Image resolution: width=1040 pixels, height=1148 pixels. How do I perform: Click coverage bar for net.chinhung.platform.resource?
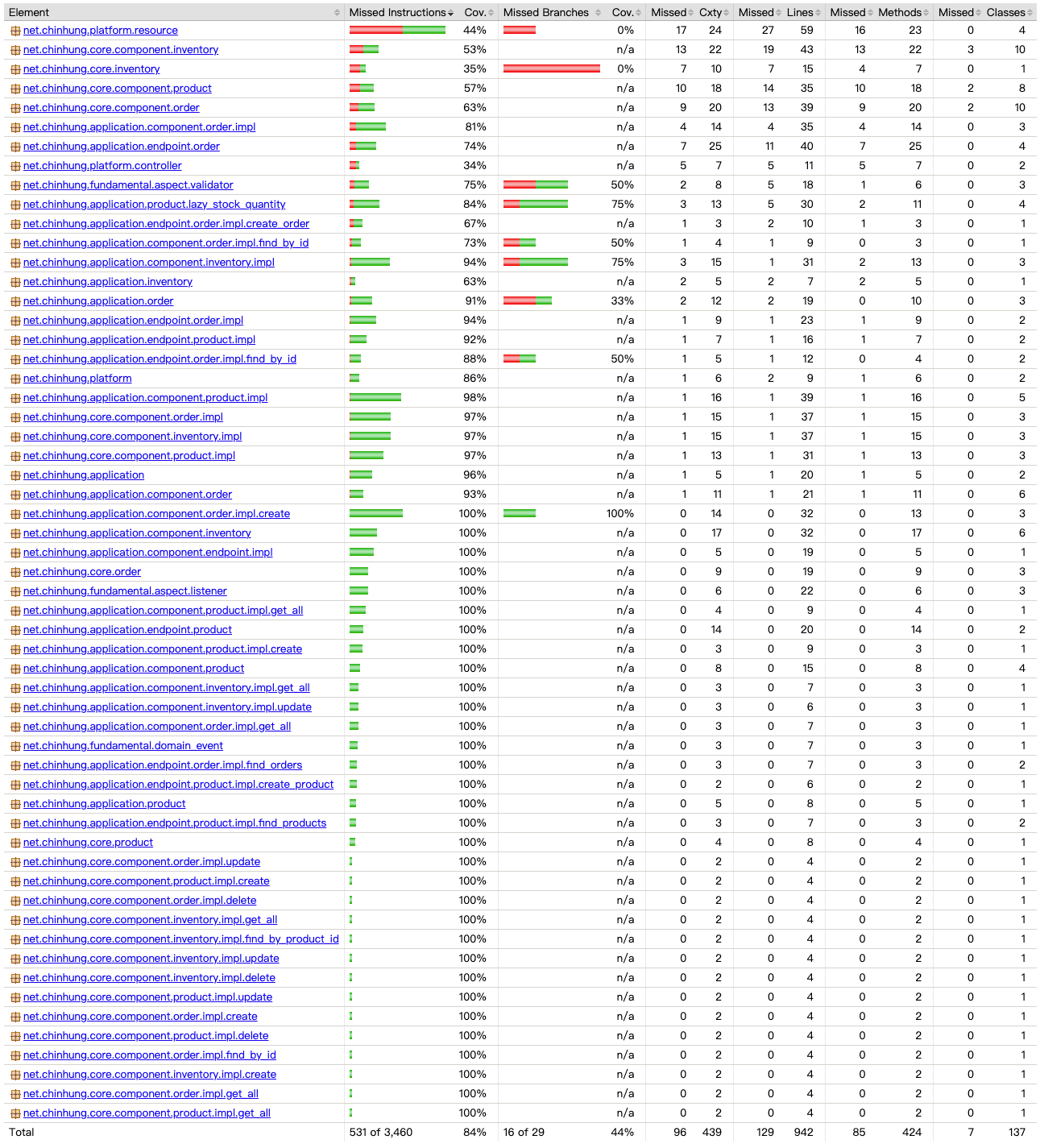[398, 31]
